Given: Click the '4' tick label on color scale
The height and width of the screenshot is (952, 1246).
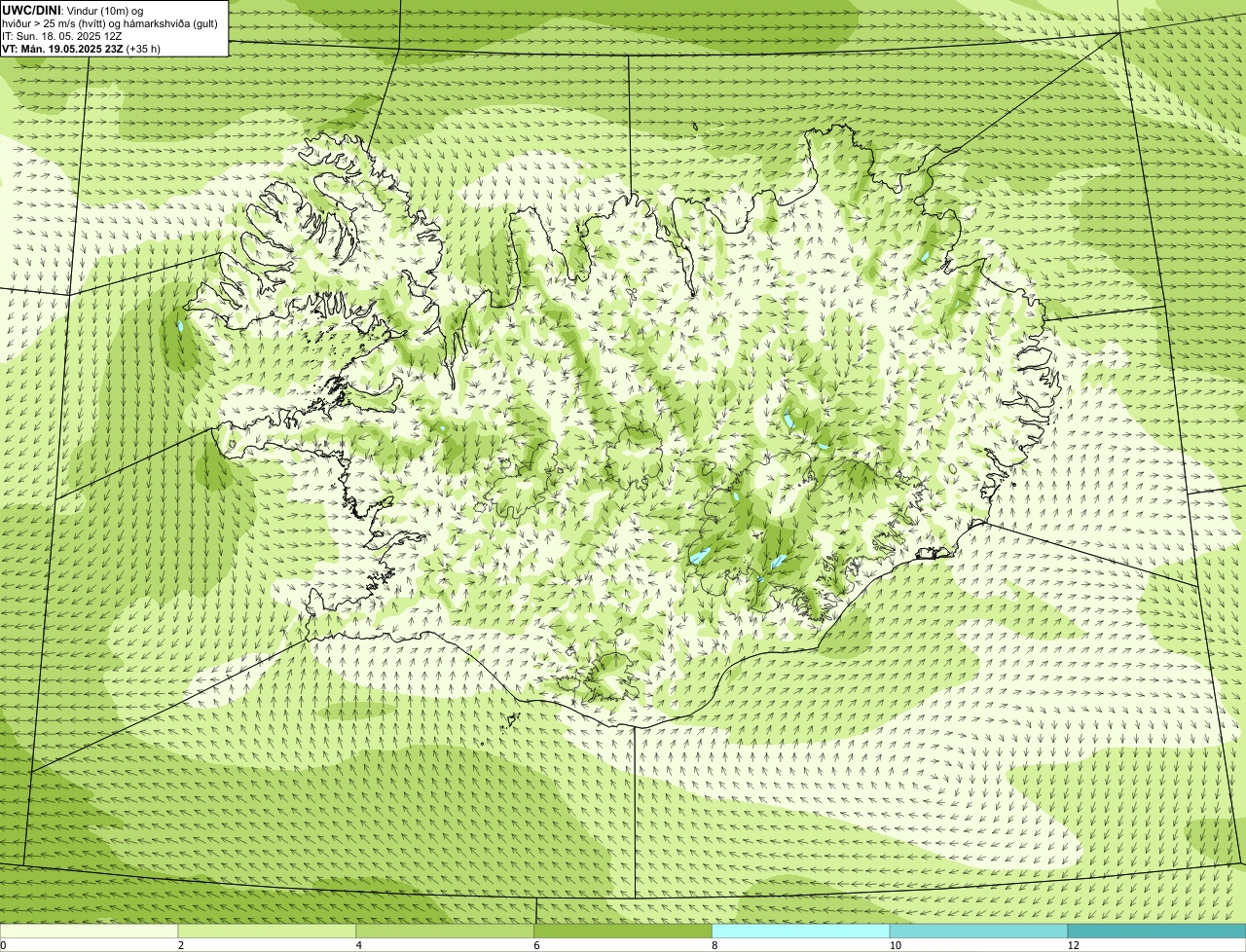Looking at the screenshot, I should 359,945.
